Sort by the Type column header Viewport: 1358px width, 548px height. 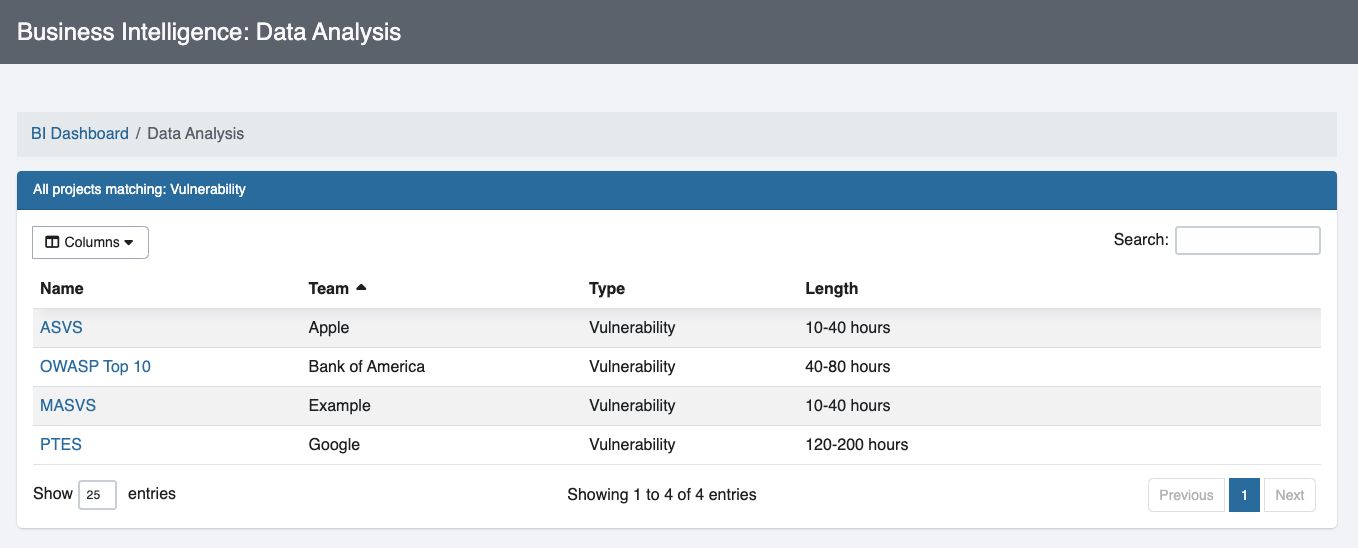coord(607,288)
